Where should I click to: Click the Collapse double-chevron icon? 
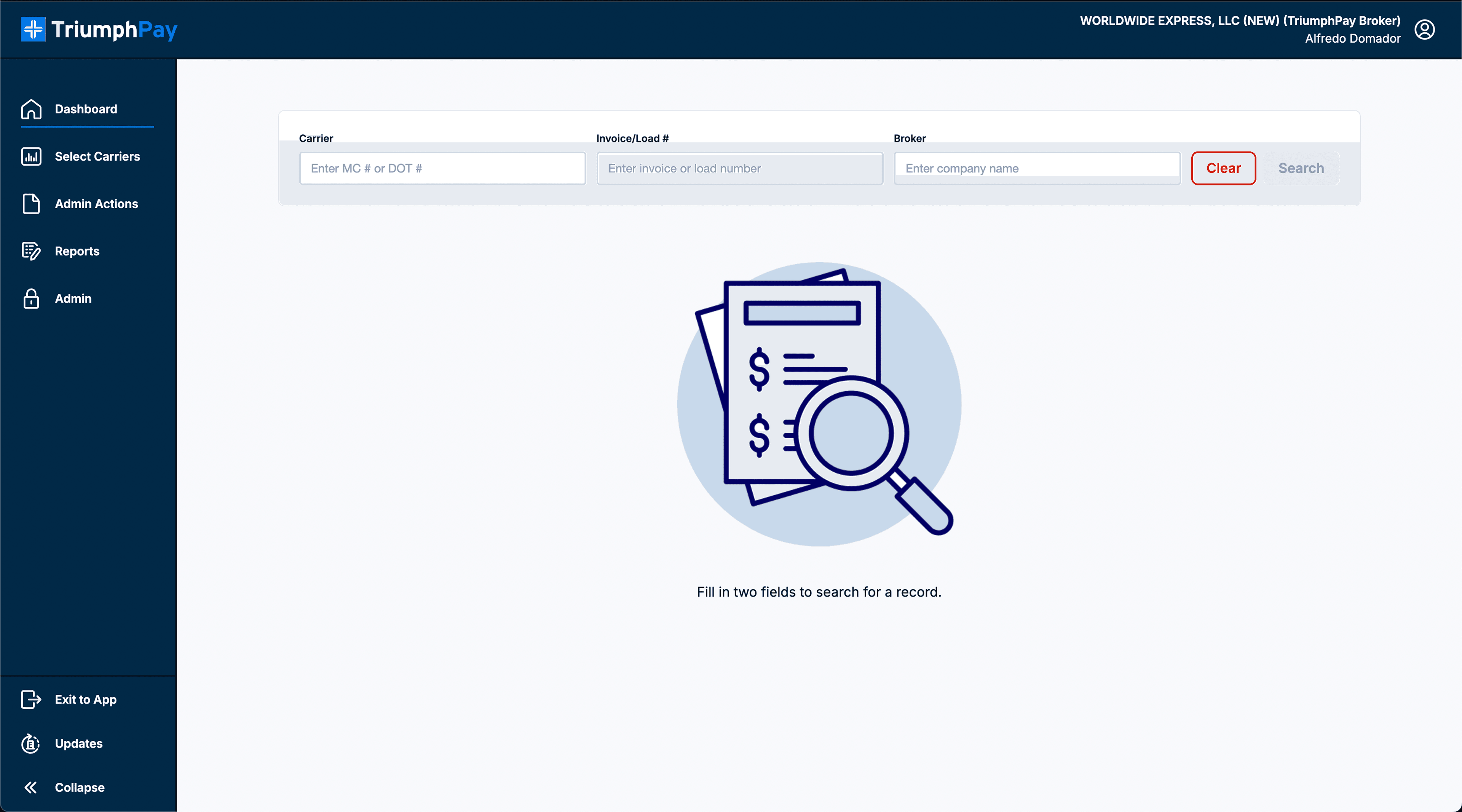[x=31, y=788]
